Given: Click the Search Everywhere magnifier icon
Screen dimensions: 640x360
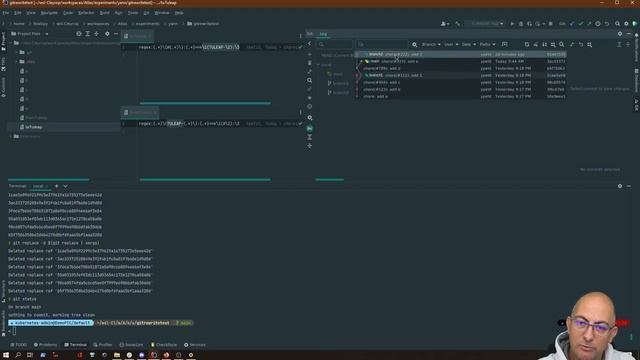Looking at the screenshot, I should [617, 24].
